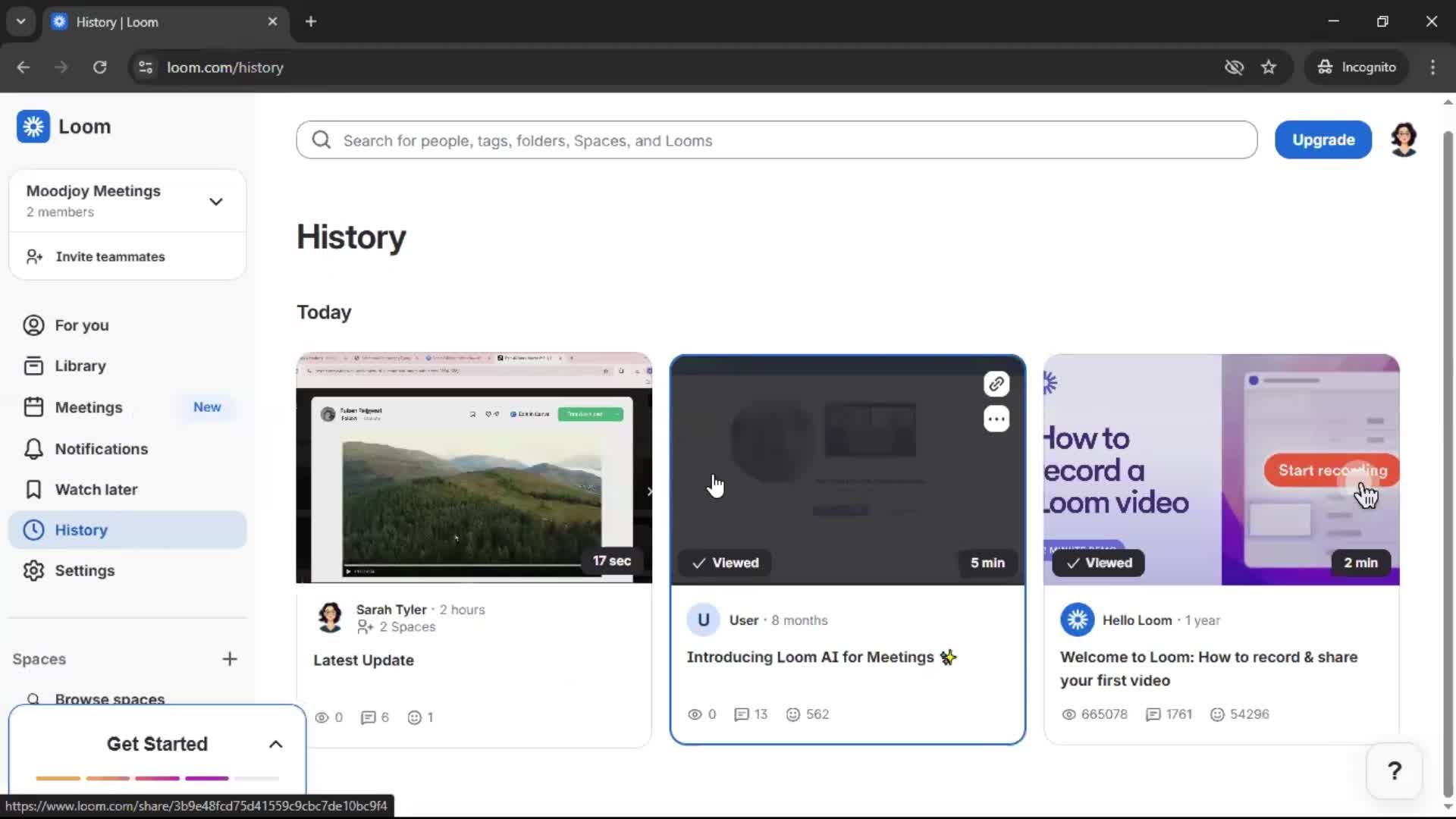Toggle third-party cookie blocking indicator
This screenshot has width=1456, height=819.
pyautogui.click(x=1235, y=67)
